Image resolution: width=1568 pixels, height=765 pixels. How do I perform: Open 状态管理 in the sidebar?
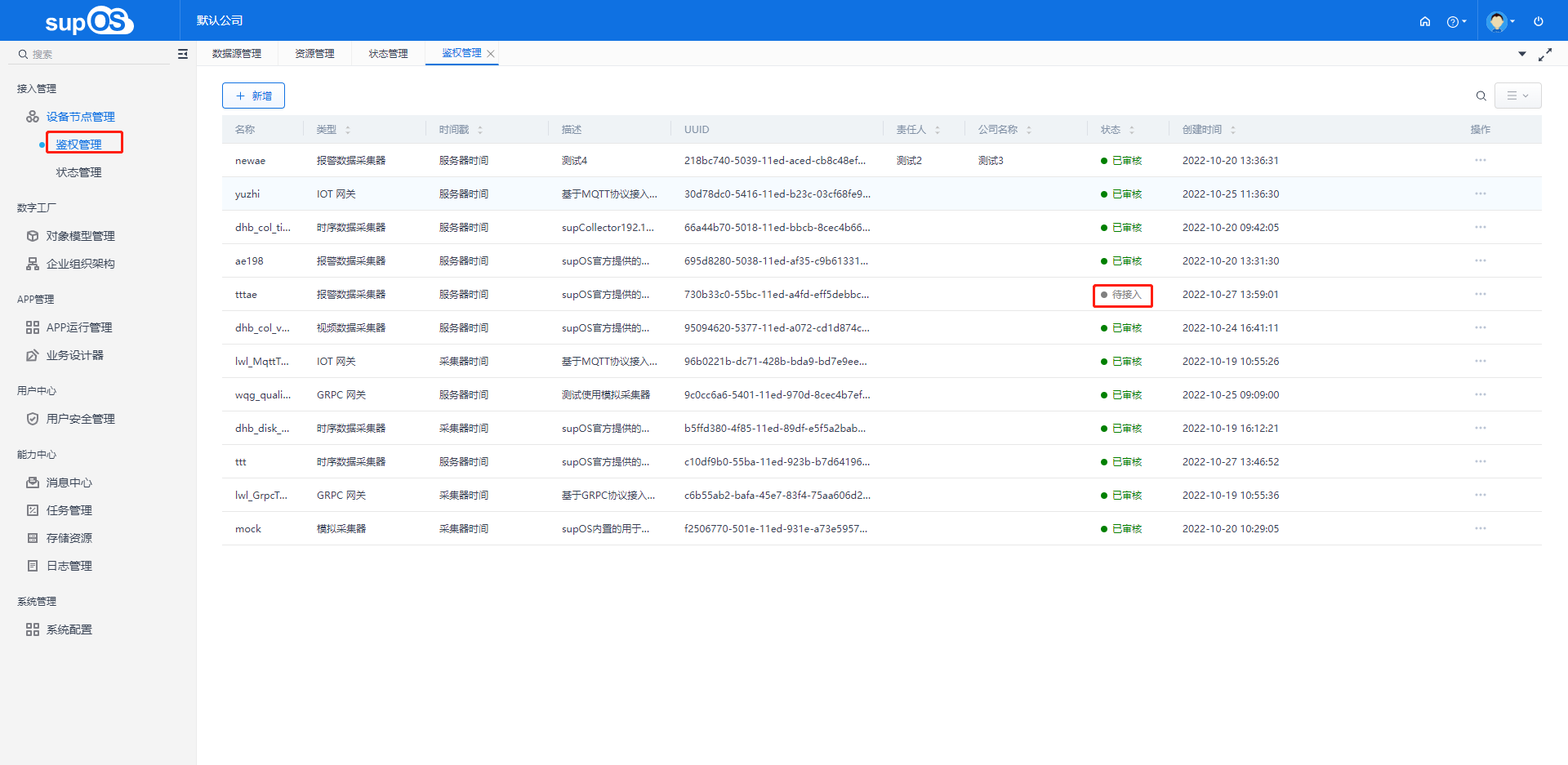coord(78,172)
